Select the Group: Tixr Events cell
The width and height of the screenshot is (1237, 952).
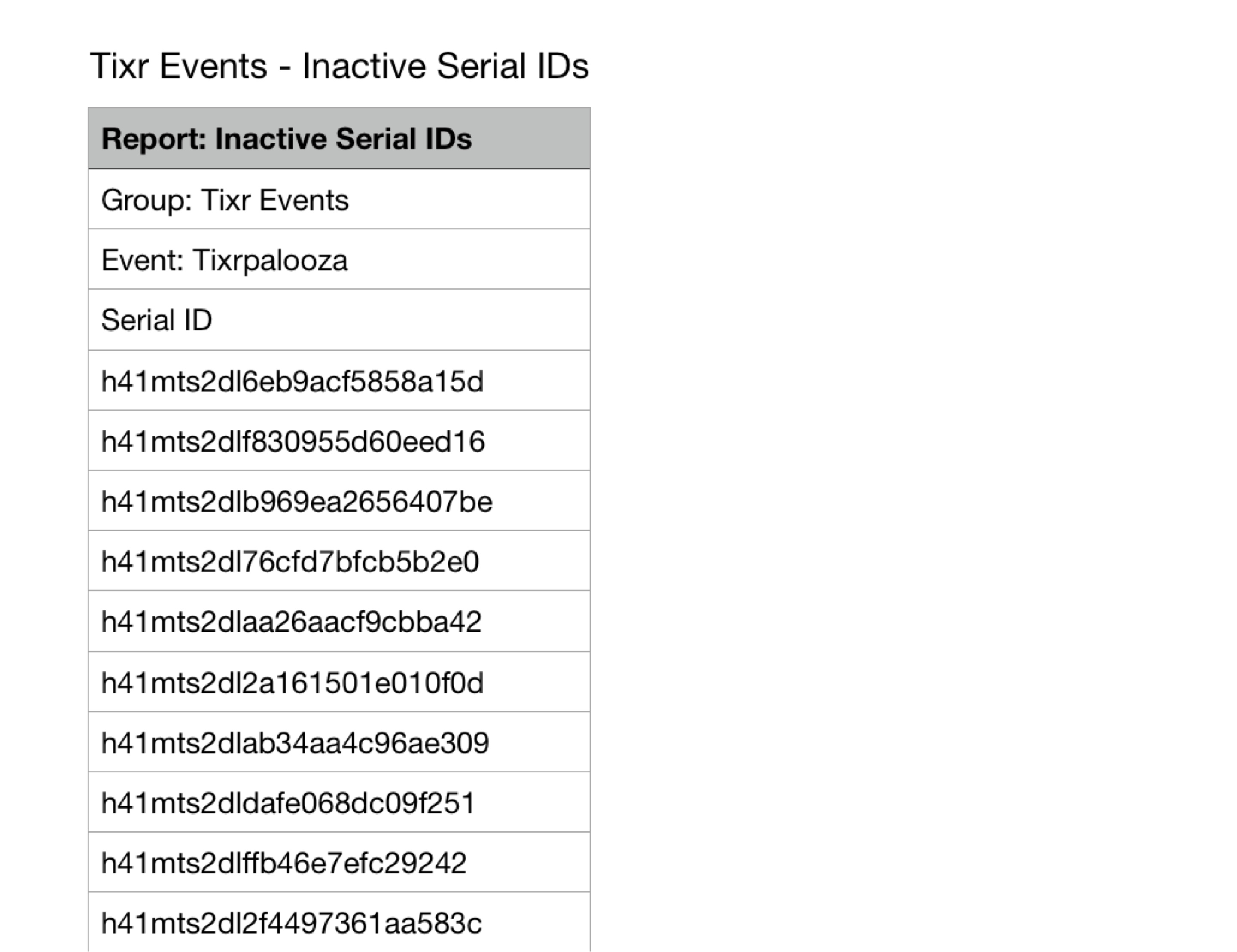[x=339, y=199]
